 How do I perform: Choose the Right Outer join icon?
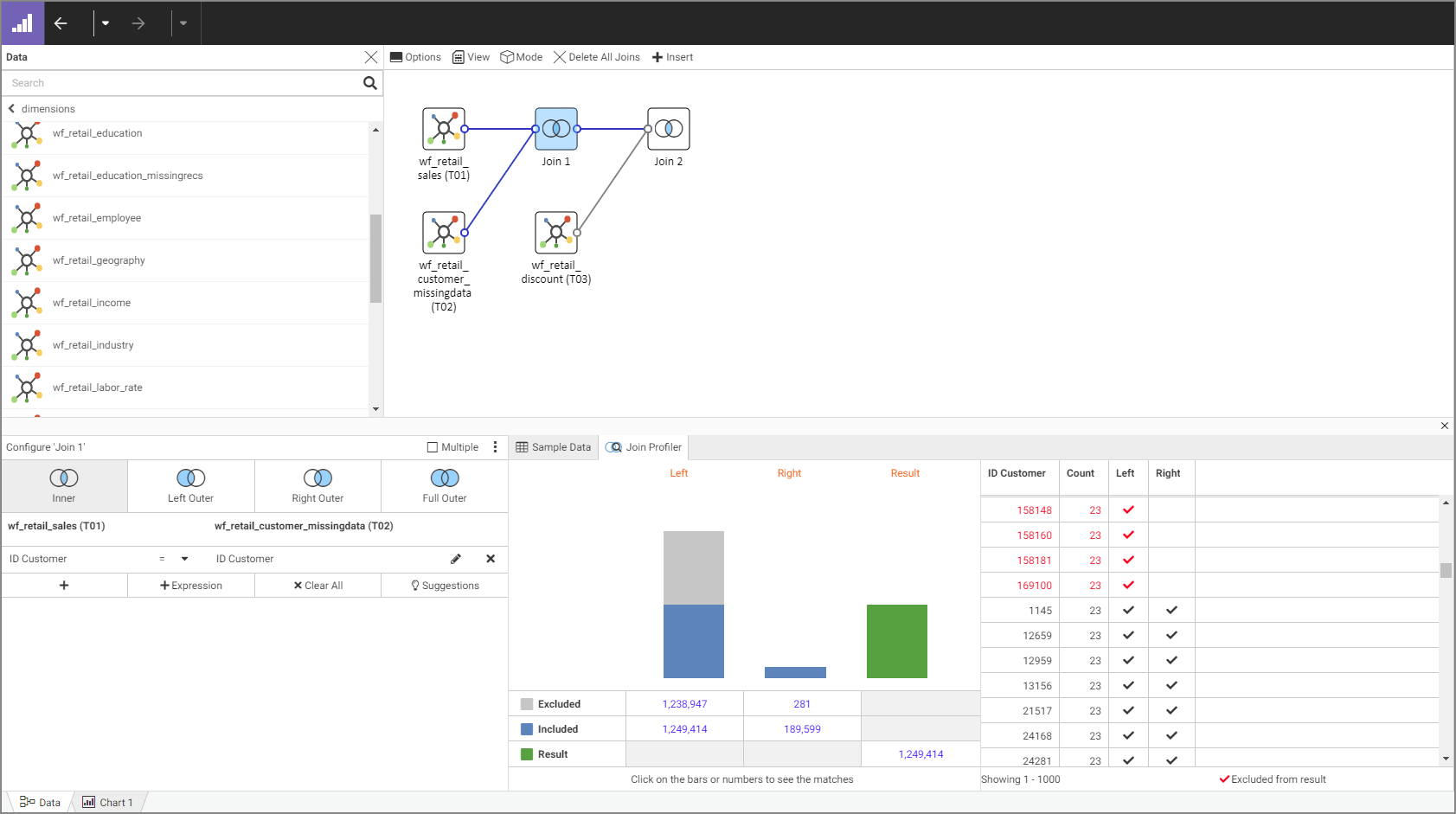317,484
